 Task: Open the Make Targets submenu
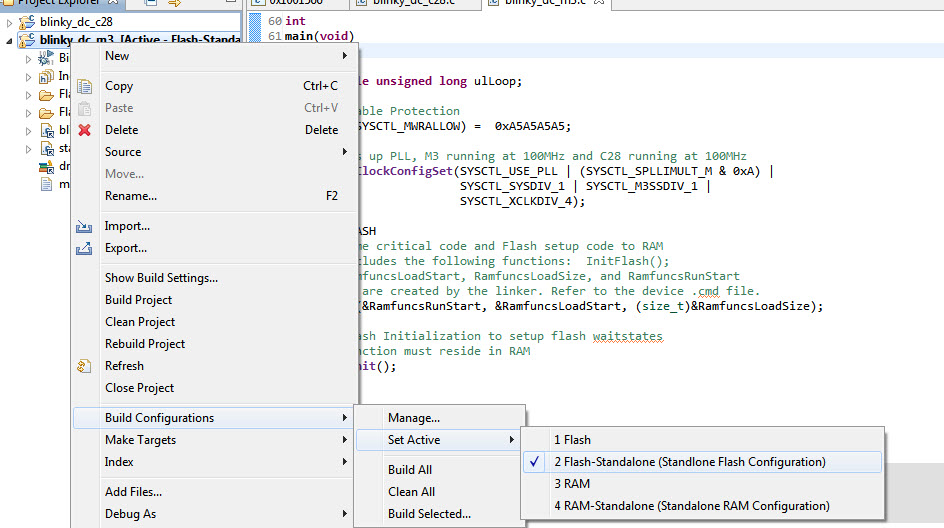213,440
